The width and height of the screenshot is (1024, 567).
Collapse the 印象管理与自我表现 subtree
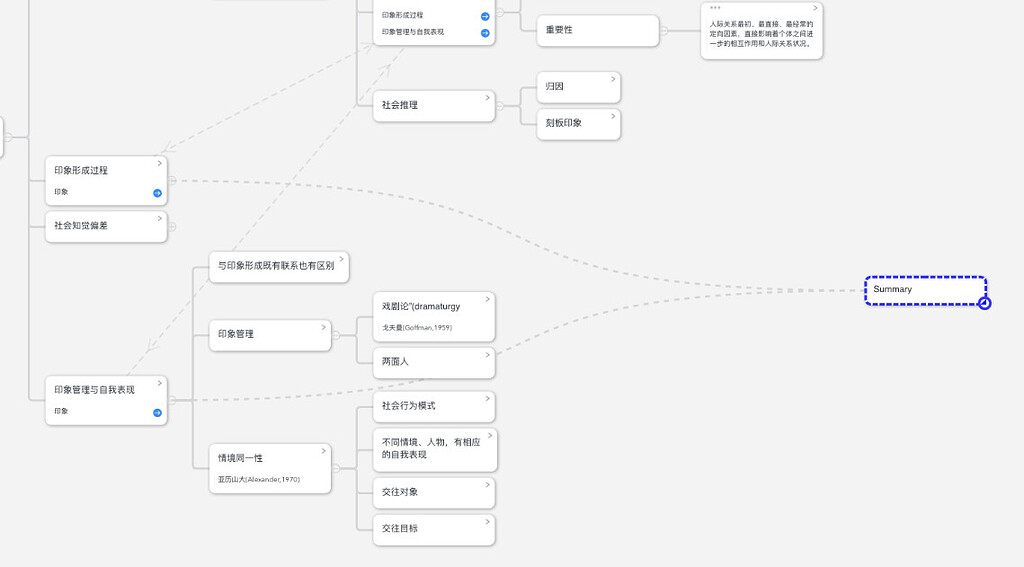click(x=172, y=400)
